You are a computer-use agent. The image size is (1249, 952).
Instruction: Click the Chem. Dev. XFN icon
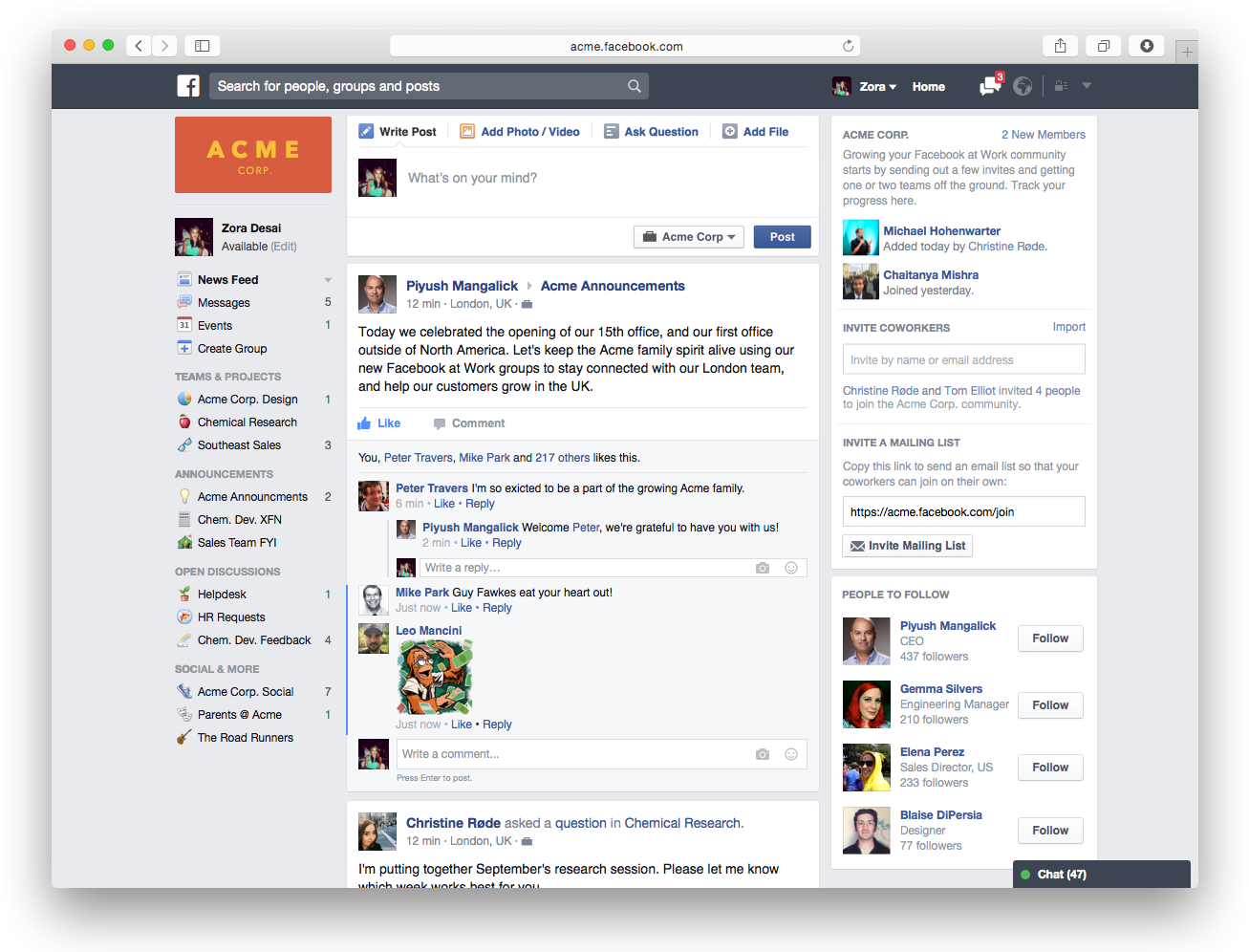click(184, 519)
